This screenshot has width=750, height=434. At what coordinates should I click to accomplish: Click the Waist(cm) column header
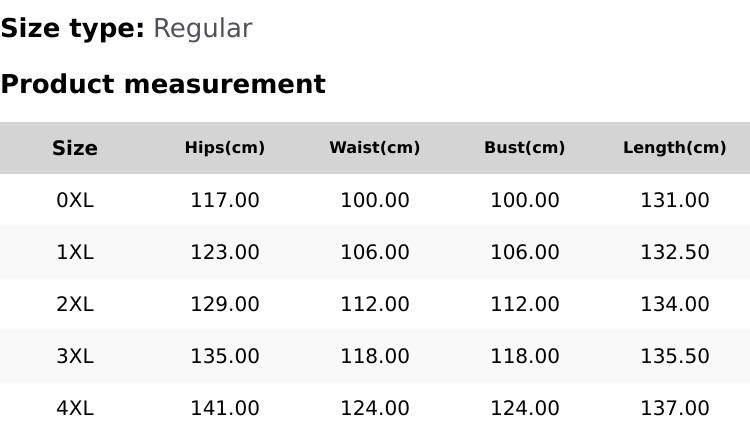click(375, 148)
